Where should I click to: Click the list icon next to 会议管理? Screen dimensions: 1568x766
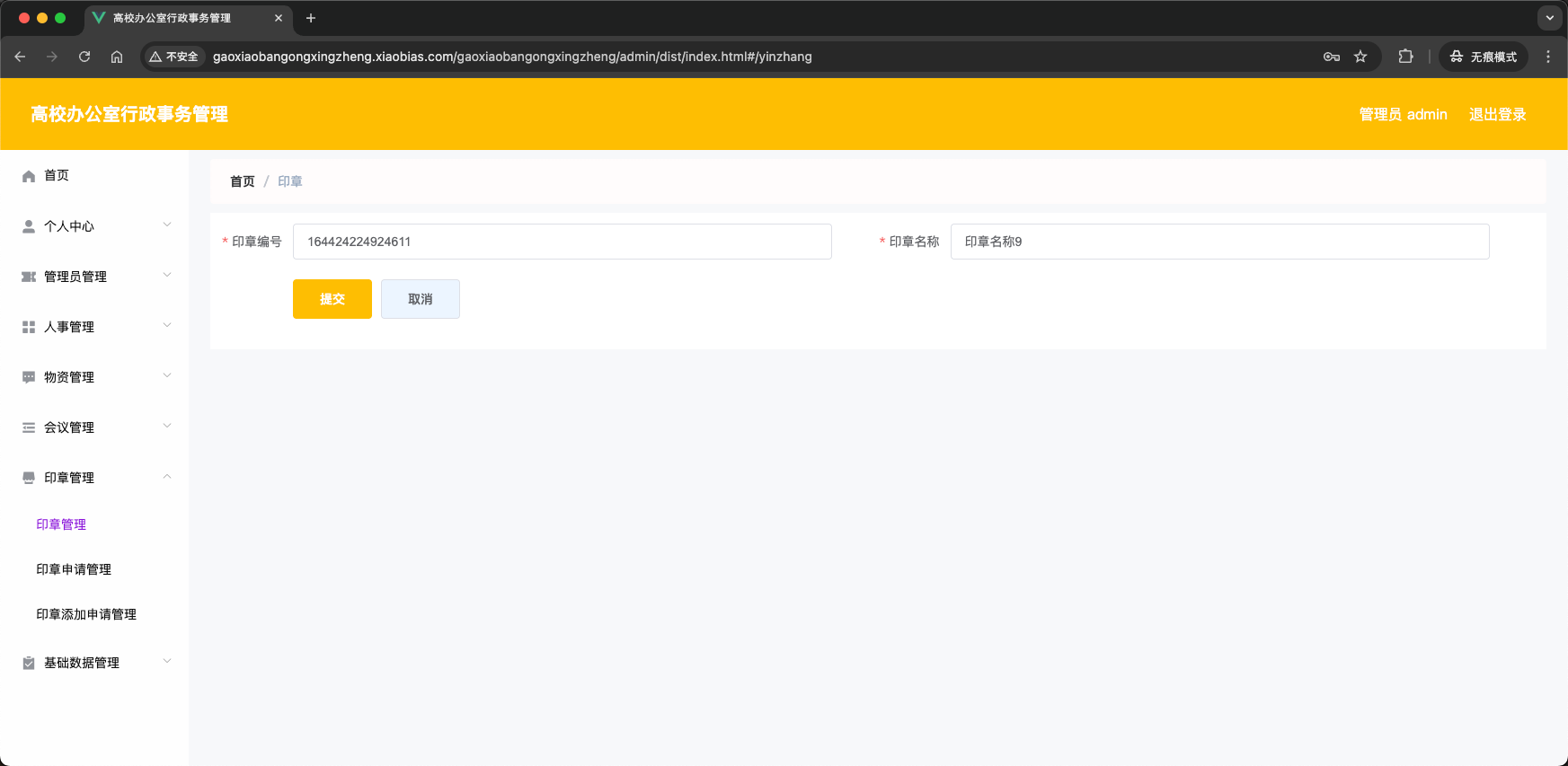(x=29, y=427)
